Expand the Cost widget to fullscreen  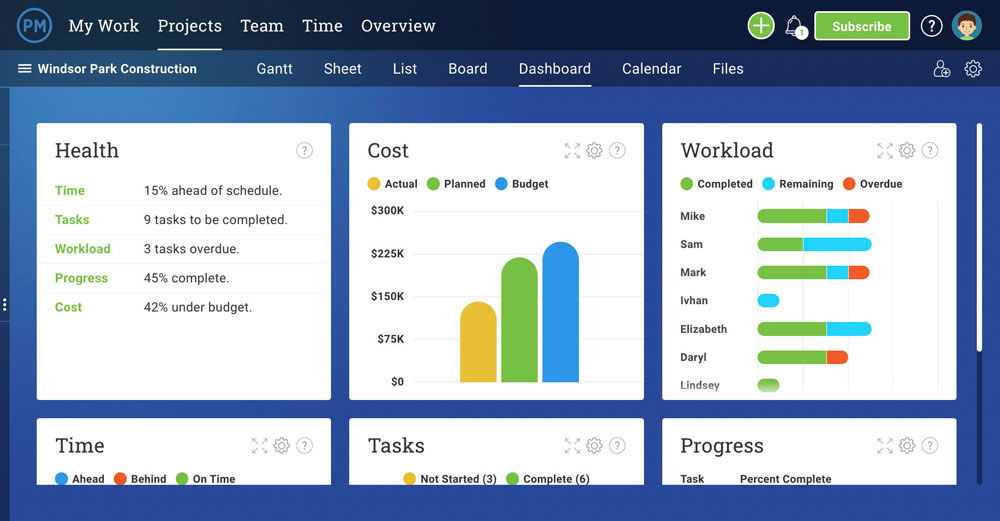pyautogui.click(x=572, y=150)
